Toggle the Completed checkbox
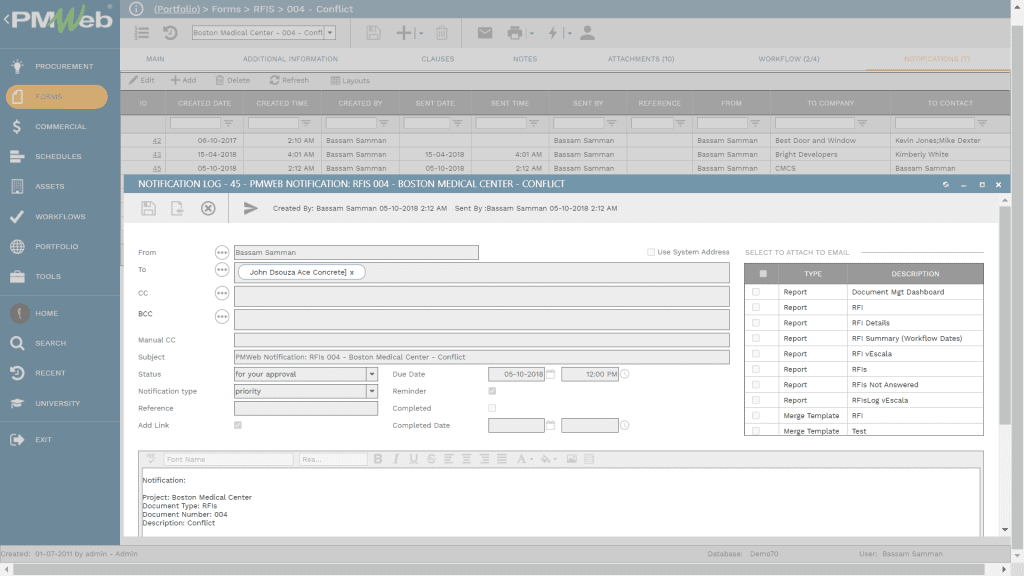The image size is (1024, 576). 492,408
